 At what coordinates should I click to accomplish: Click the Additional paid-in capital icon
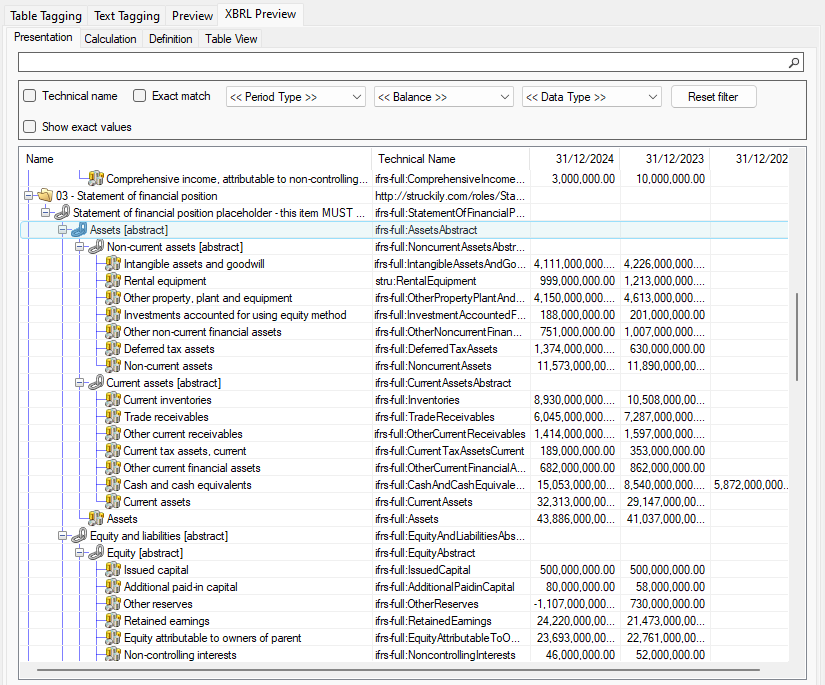coord(113,587)
